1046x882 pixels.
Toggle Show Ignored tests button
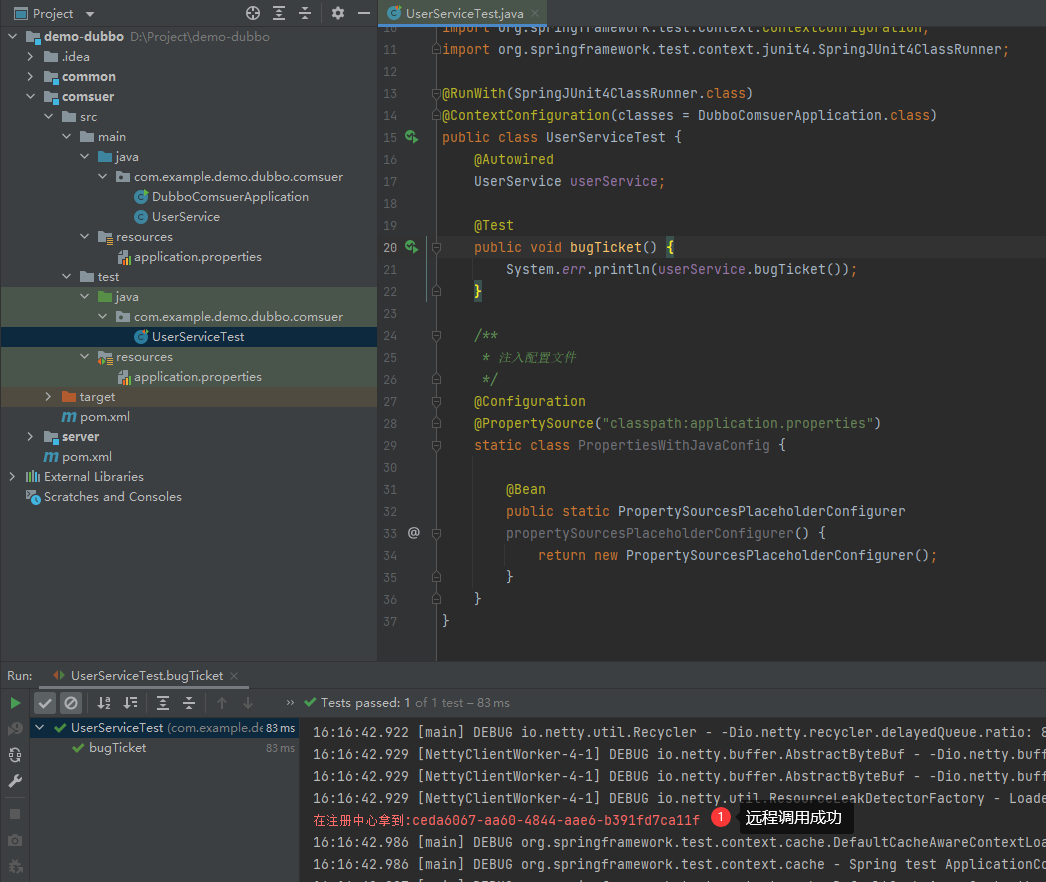(x=70, y=703)
